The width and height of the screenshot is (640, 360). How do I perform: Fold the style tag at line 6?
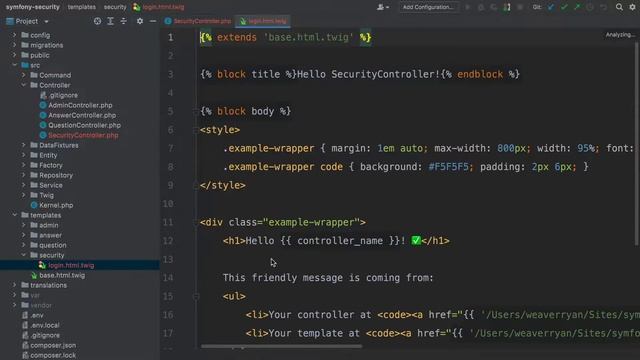point(196,130)
